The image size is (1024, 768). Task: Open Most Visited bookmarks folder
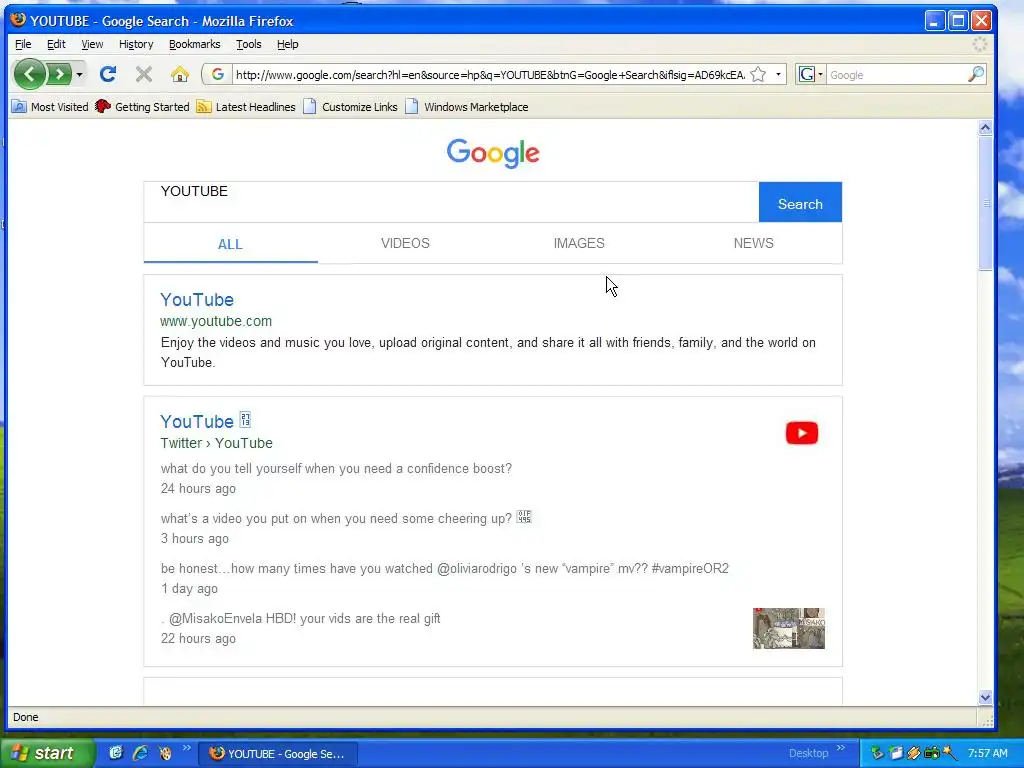click(50, 106)
